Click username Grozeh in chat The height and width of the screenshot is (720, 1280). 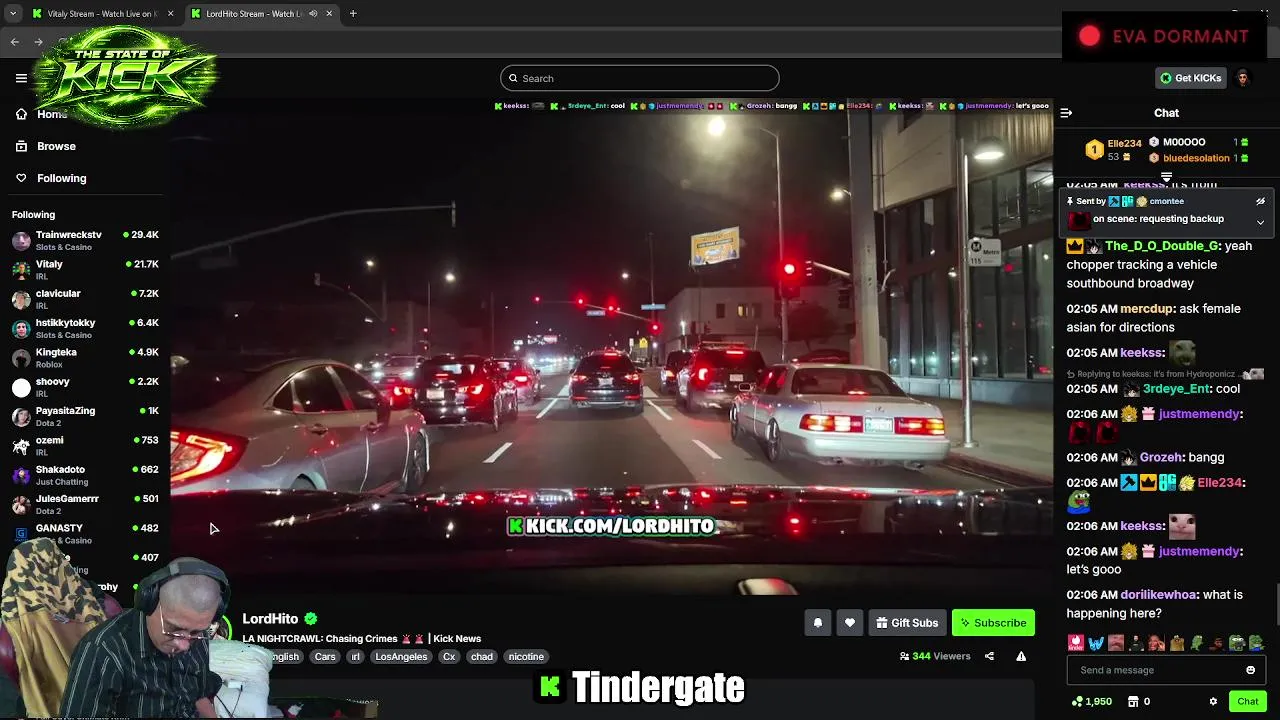1162,457
